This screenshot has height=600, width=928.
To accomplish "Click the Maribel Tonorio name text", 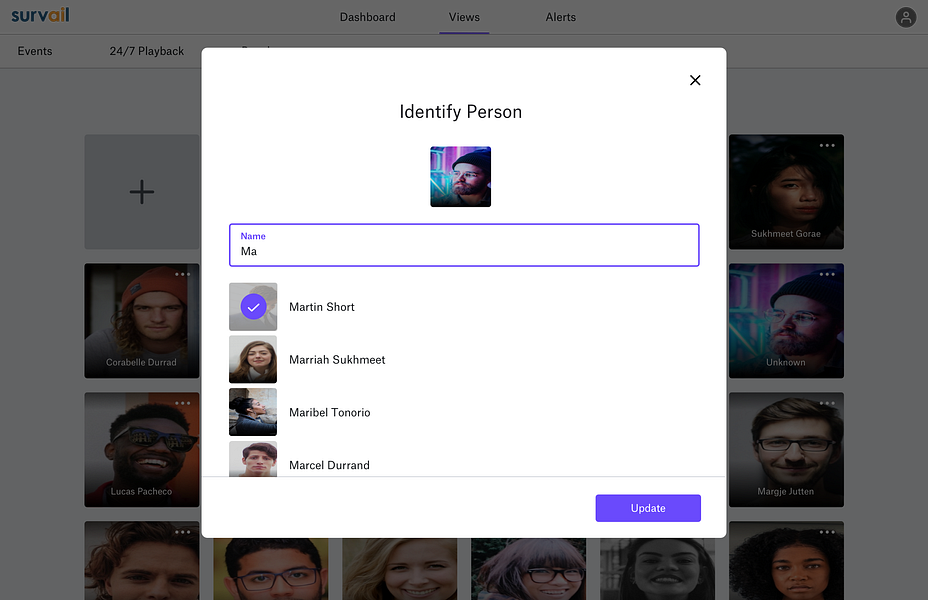I will (330, 412).
